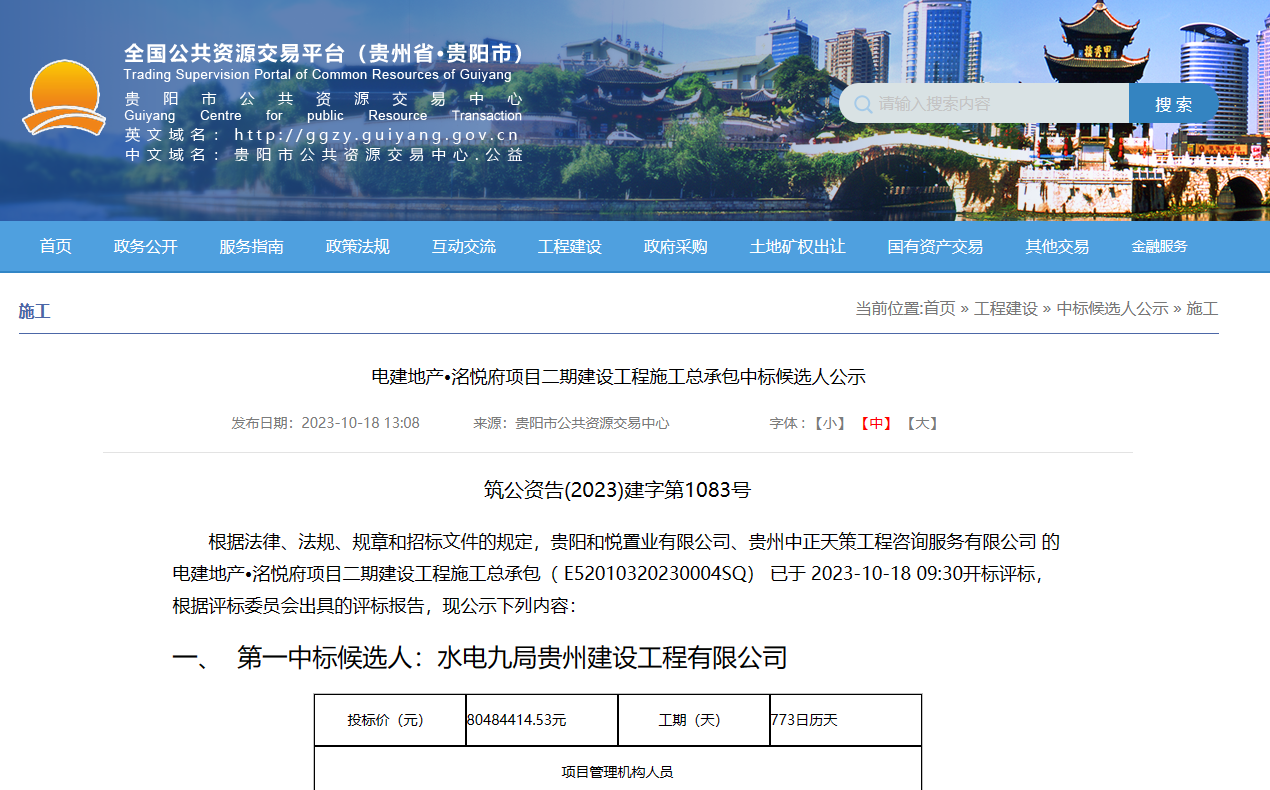This screenshot has height=790, width=1270.
Task: Select 互动交流 in the nav bar
Action: 463,247
